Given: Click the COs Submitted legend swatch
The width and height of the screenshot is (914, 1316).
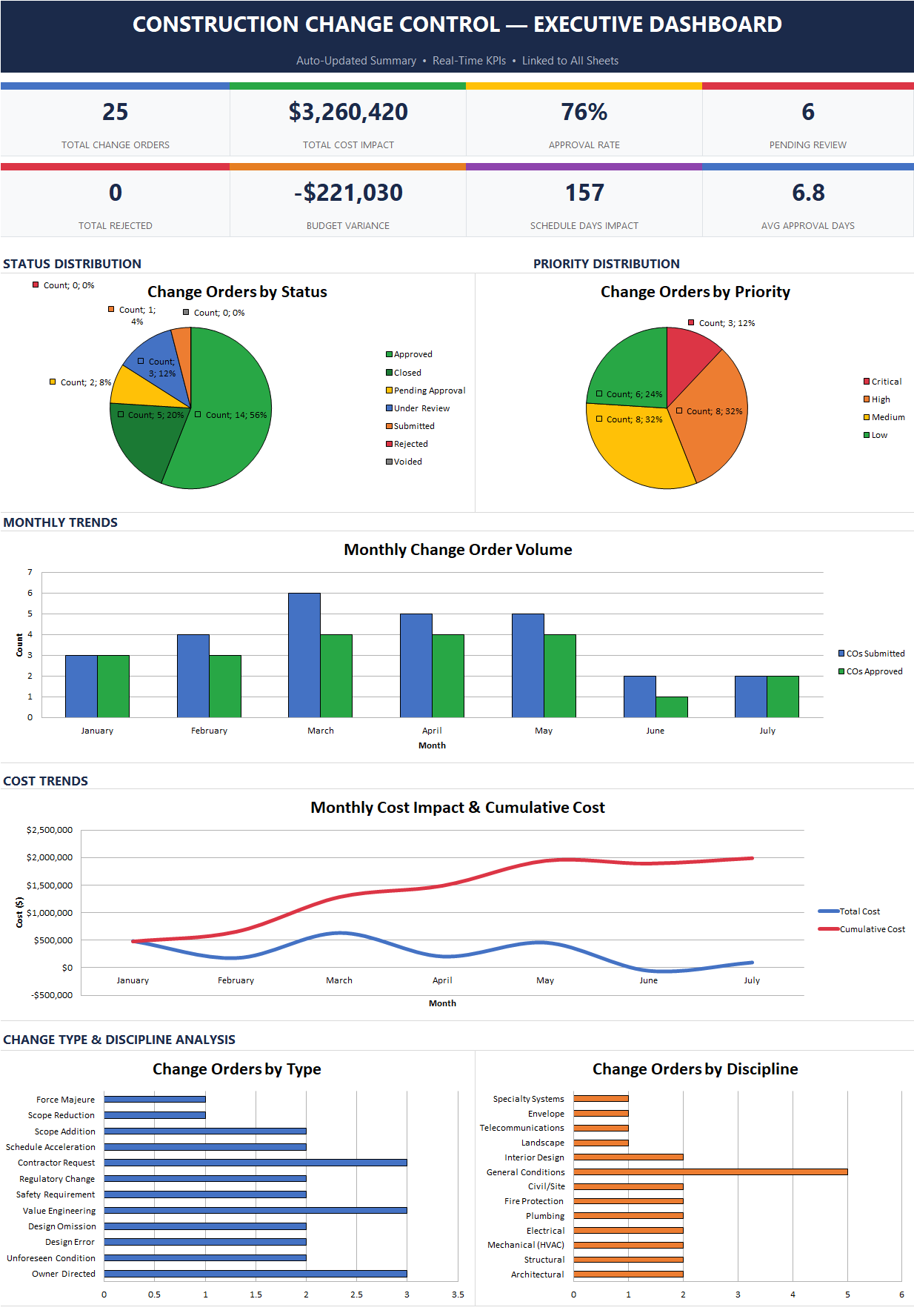Looking at the screenshot, I should (841, 654).
